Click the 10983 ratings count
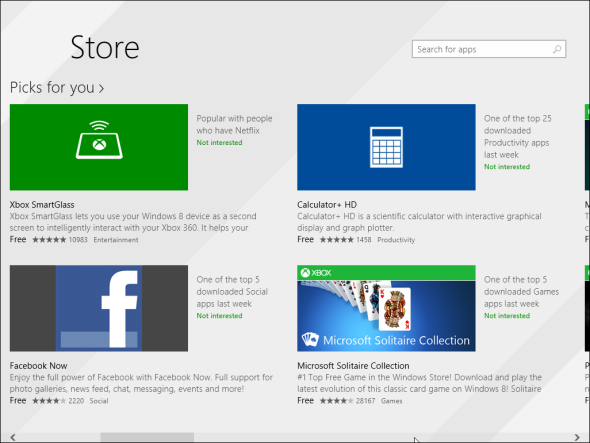Screen dimensions: 590x443 pos(78,240)
